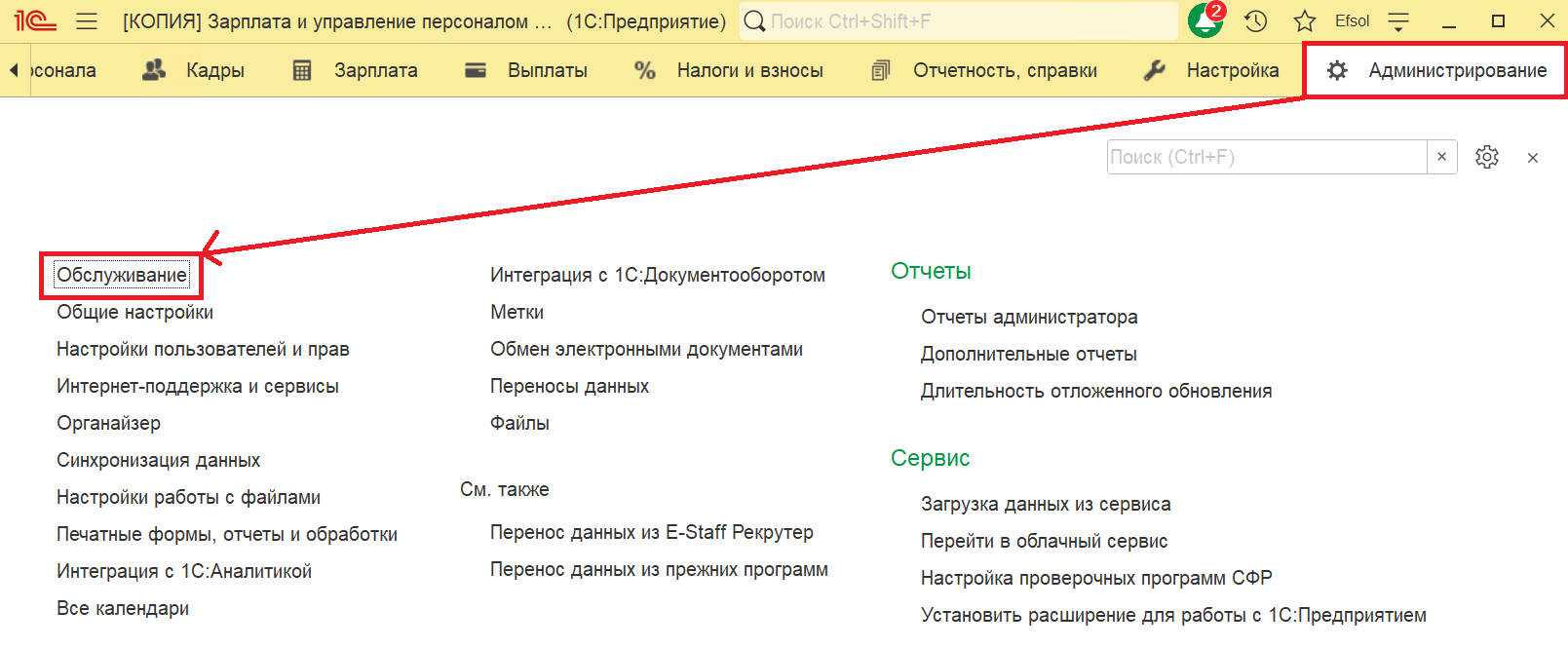Open Синхронизация данных
The width and height of the screenshot is (1568, 648).
coord(158,460)
